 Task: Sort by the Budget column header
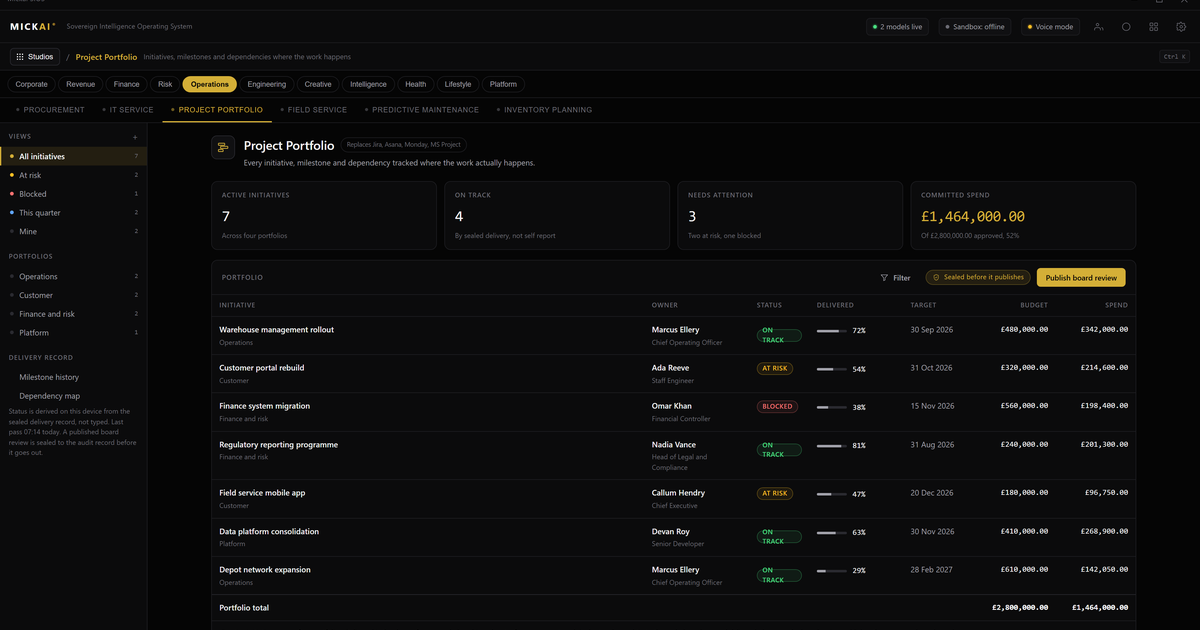1034,305
